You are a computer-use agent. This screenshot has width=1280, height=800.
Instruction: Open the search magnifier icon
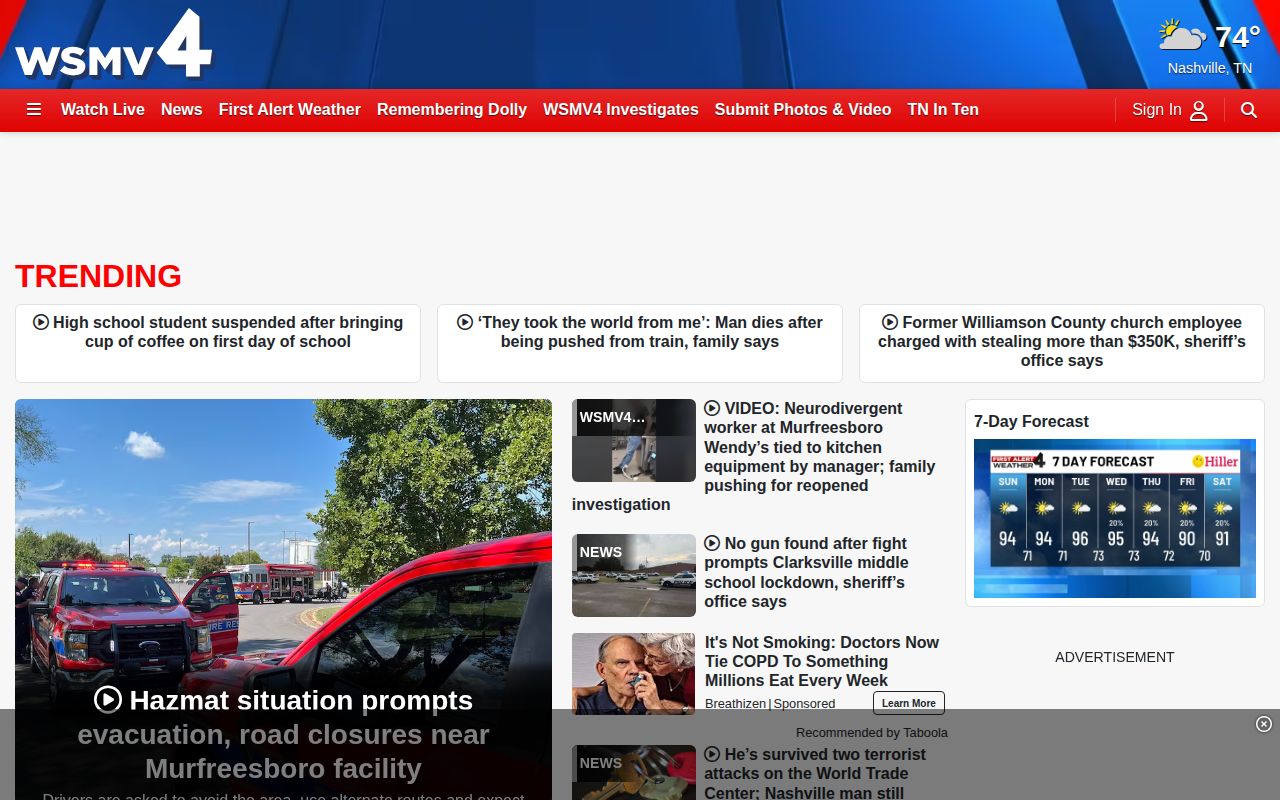point(1249,110)
